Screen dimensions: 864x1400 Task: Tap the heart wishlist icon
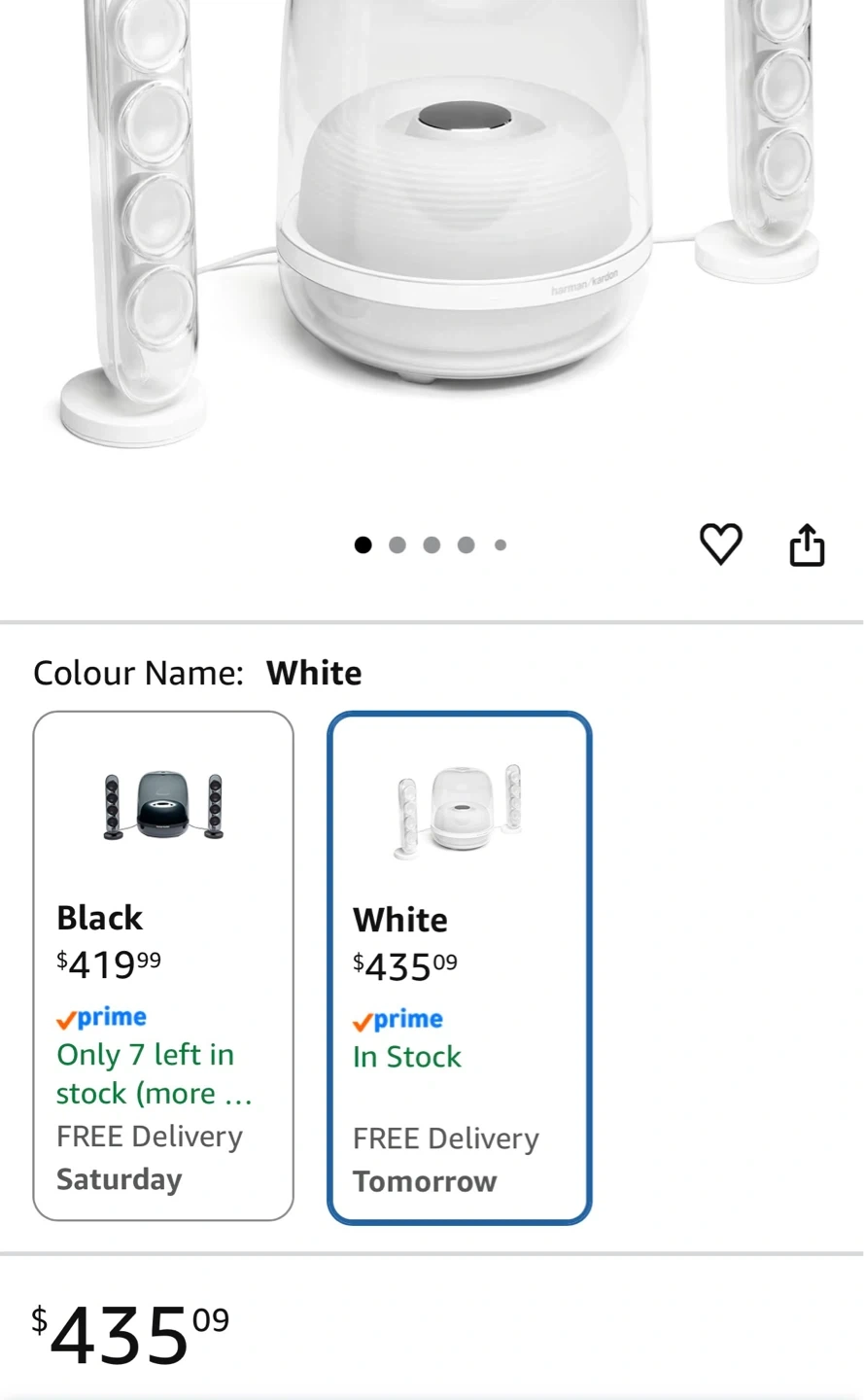coord(720,543)
